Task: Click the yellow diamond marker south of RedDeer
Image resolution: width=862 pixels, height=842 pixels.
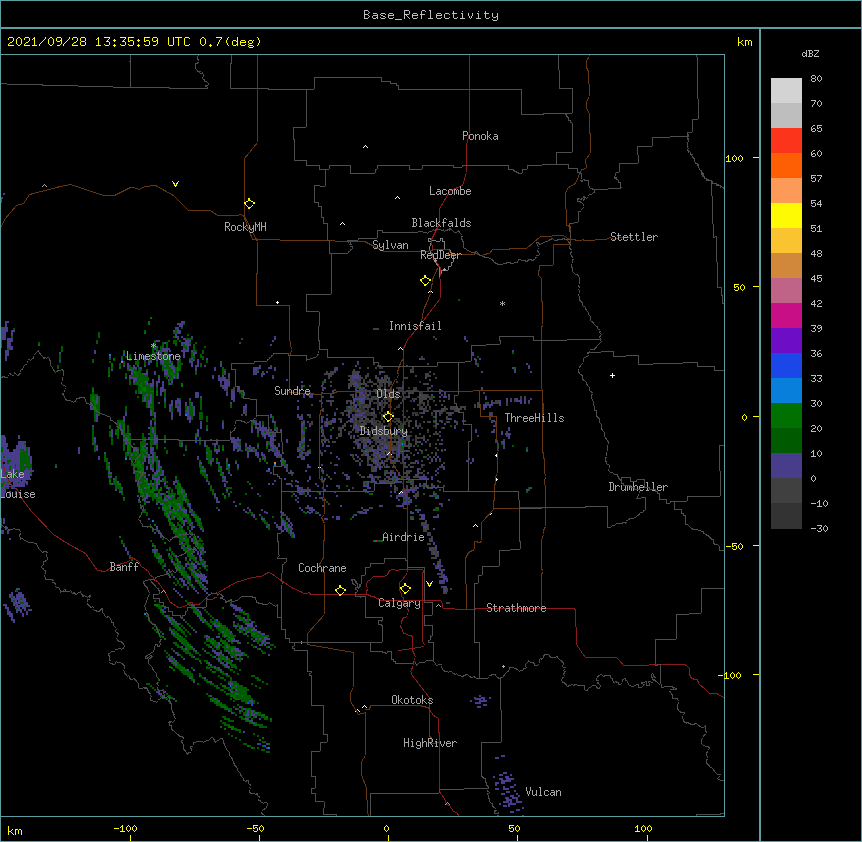Action: 426,280
